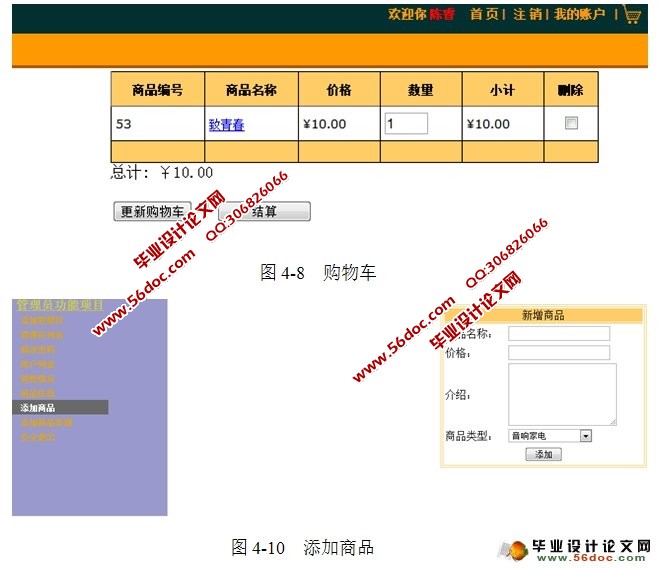The image size is (661, 568).
Task: Open the 致青春 product link
Action: [x=226, y=125]
